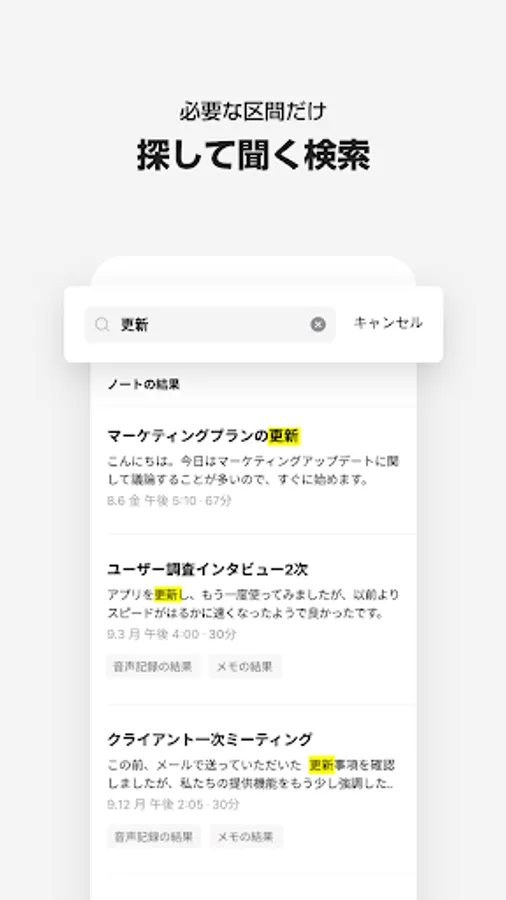The height and width of the screenshot is (900, 506).
Task: Click the highlighted 更新 in the marketing plan title
Action: pos(284,436)
